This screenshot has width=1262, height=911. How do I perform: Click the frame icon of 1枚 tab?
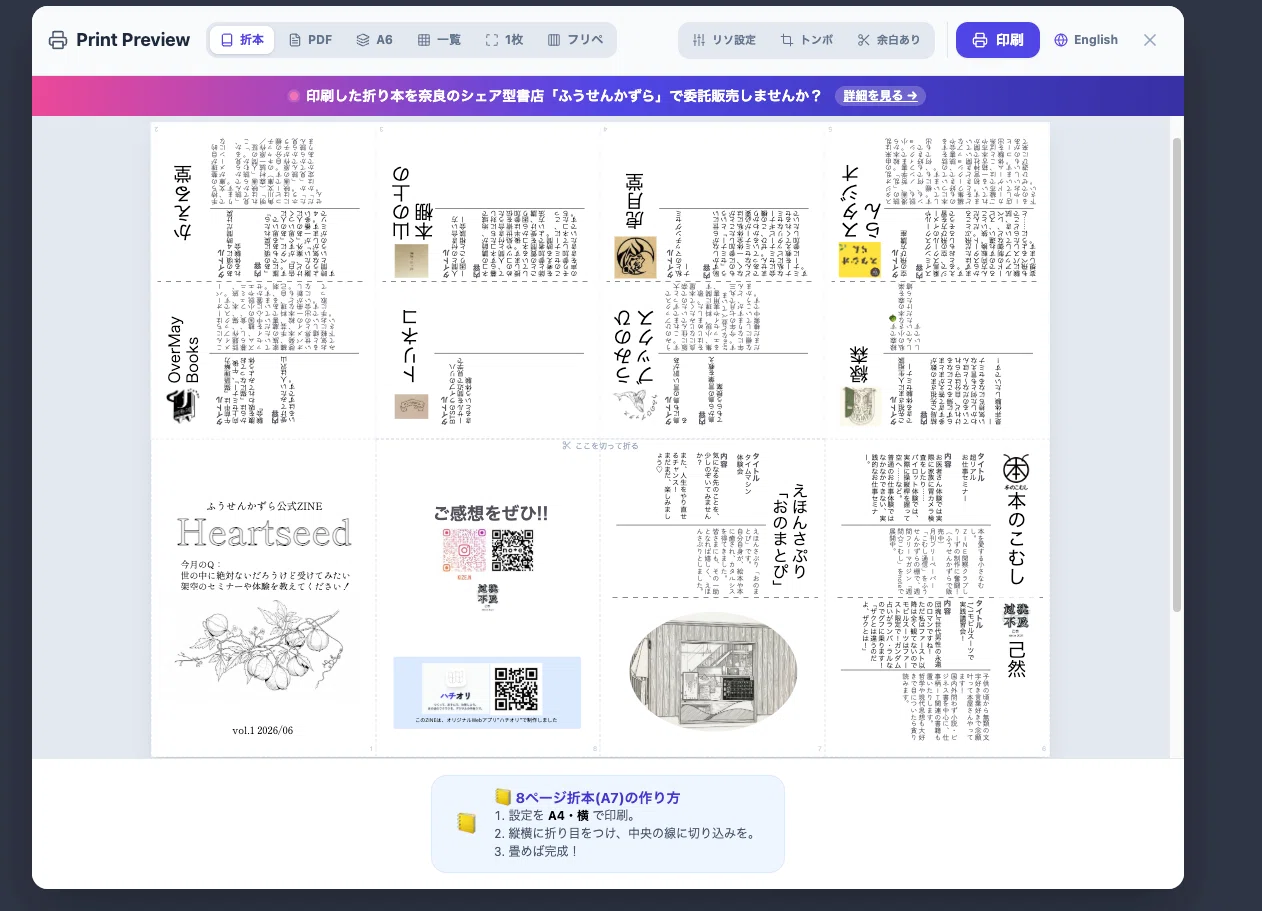tap(492, 40)
